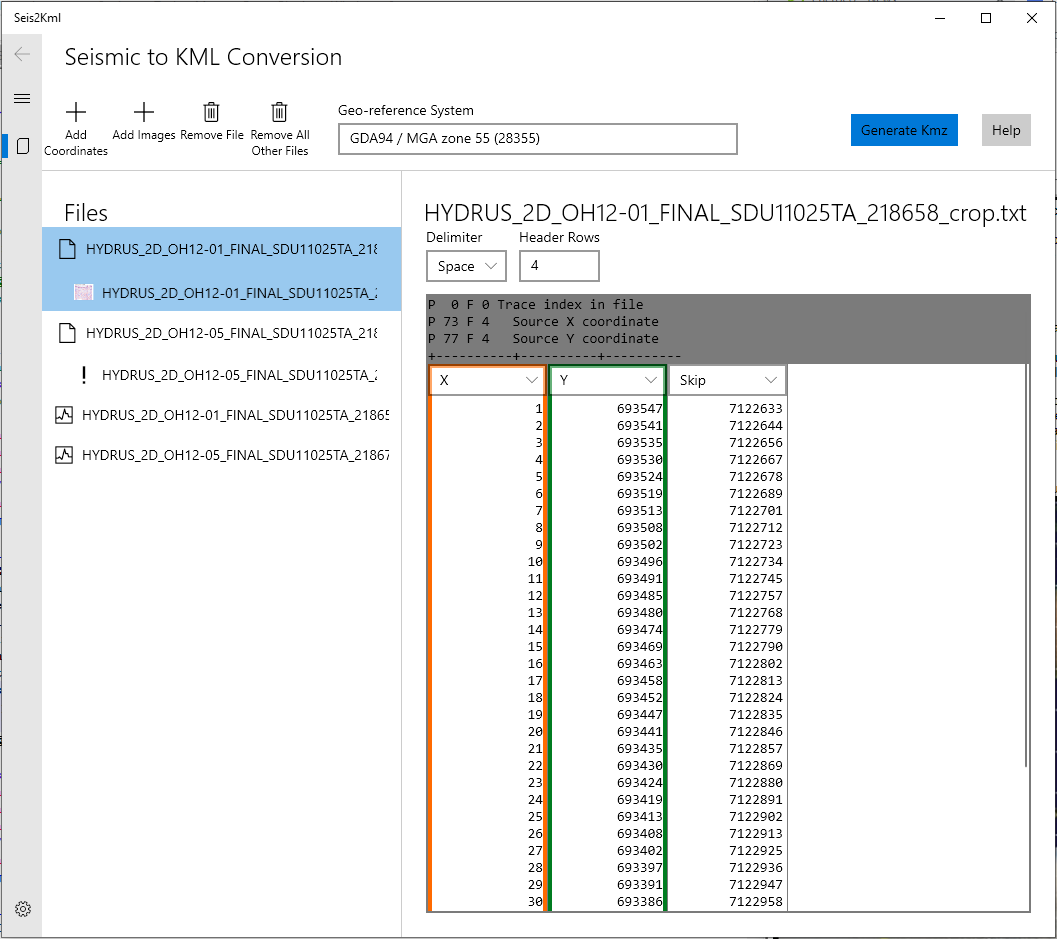1057x939 pixels.
Task: Click the HYDRUS_2D_OH12-01 crop.txt file title
Action: point(725,213)
